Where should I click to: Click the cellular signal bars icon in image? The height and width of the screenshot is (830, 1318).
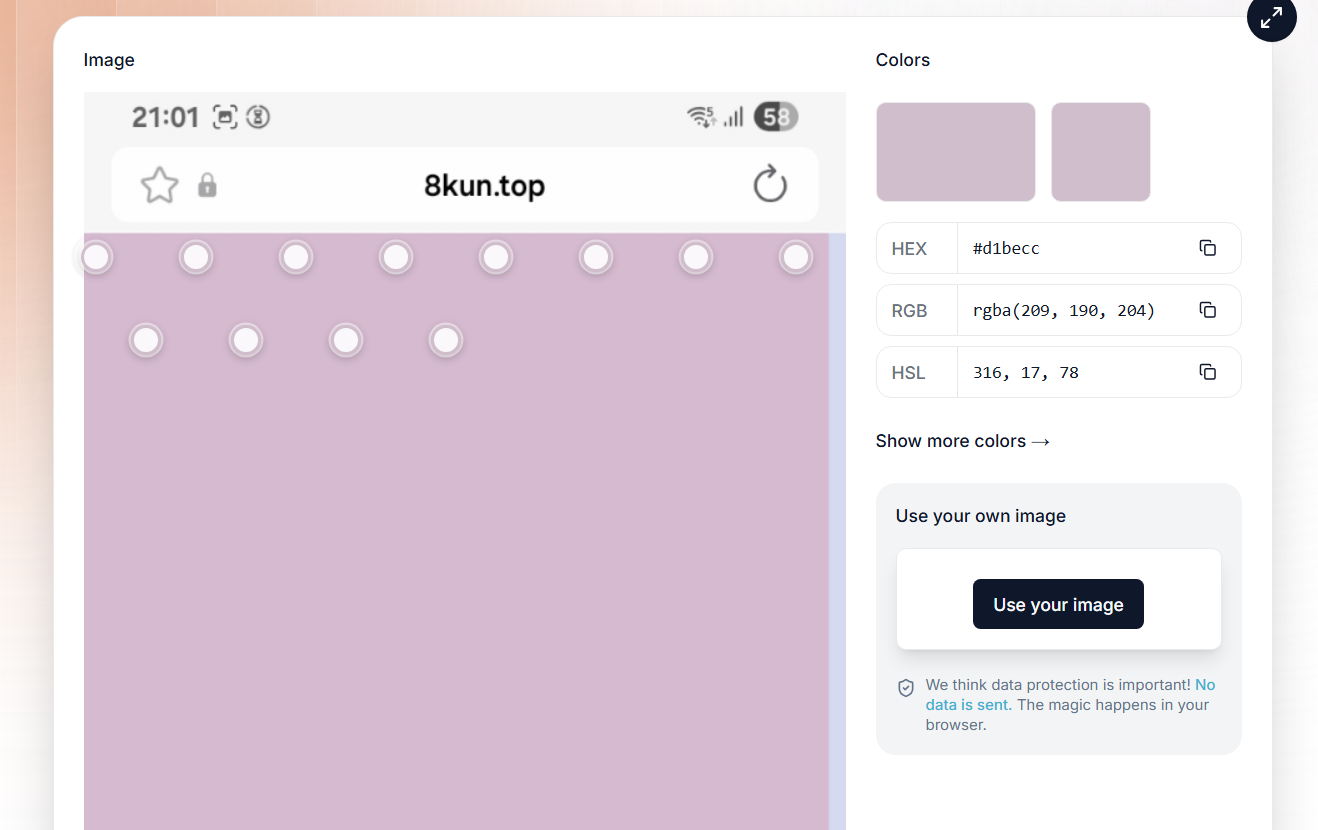click(734, 118)
